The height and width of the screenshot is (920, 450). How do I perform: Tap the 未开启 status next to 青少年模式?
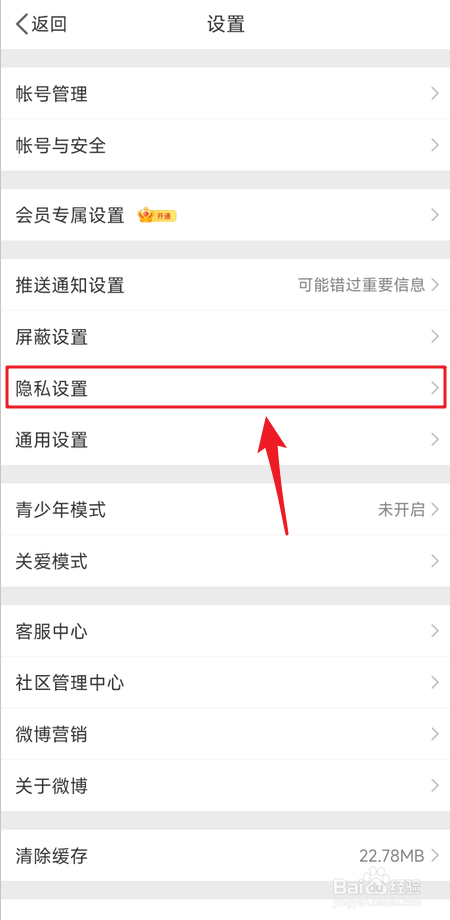pyautogui.click(x=401, y=509)
